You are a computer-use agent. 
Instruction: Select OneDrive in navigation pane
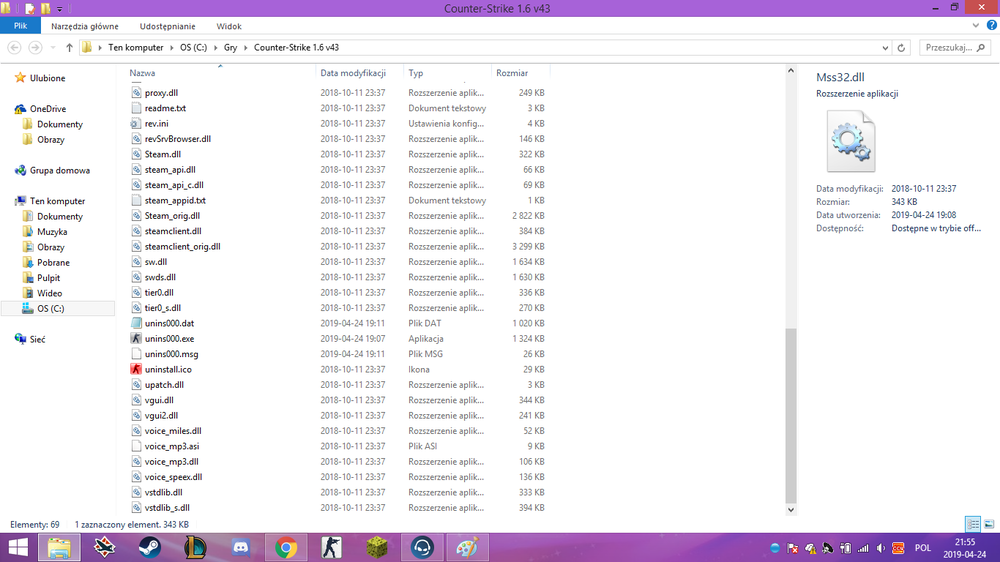coord(48,108)
